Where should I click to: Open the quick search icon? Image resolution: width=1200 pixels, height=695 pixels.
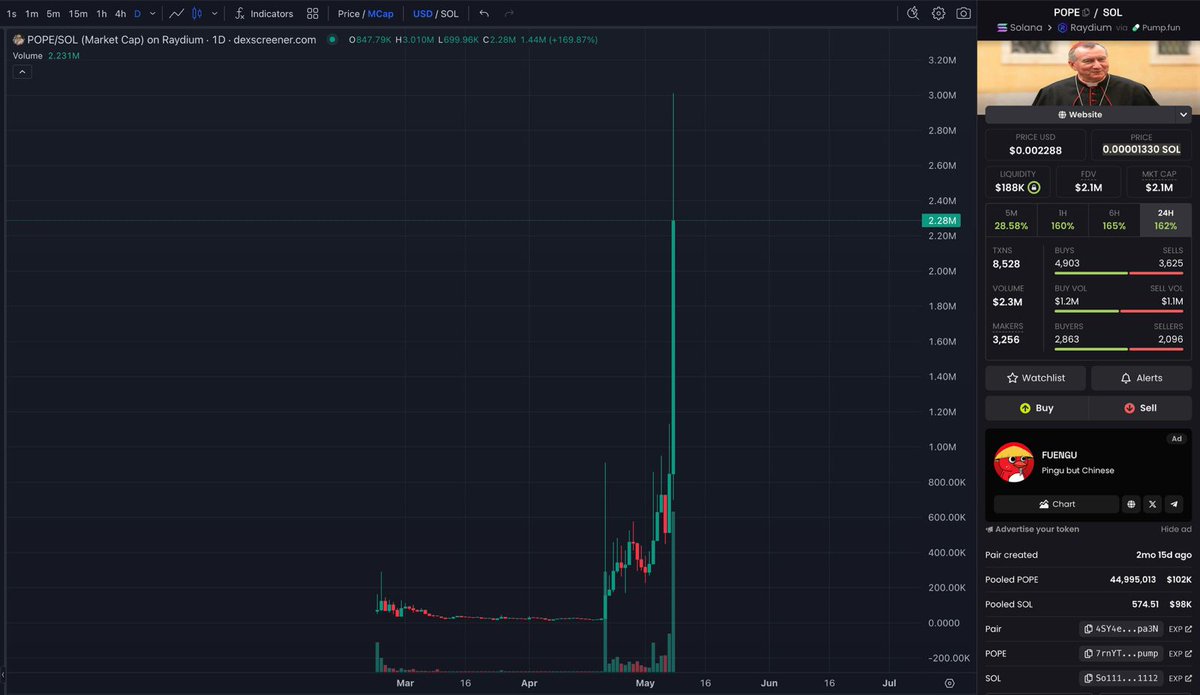coord(913,14)
